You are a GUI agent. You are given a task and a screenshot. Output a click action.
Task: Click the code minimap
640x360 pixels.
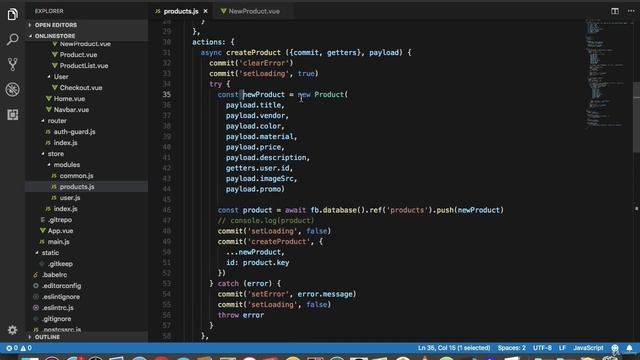coord(608,73)
